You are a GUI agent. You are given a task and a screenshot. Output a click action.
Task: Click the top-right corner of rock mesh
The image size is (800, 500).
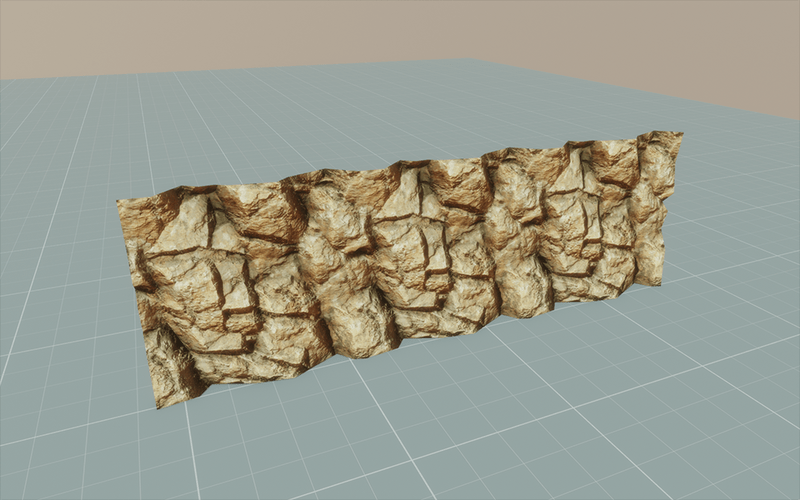(x=679, y=135)
